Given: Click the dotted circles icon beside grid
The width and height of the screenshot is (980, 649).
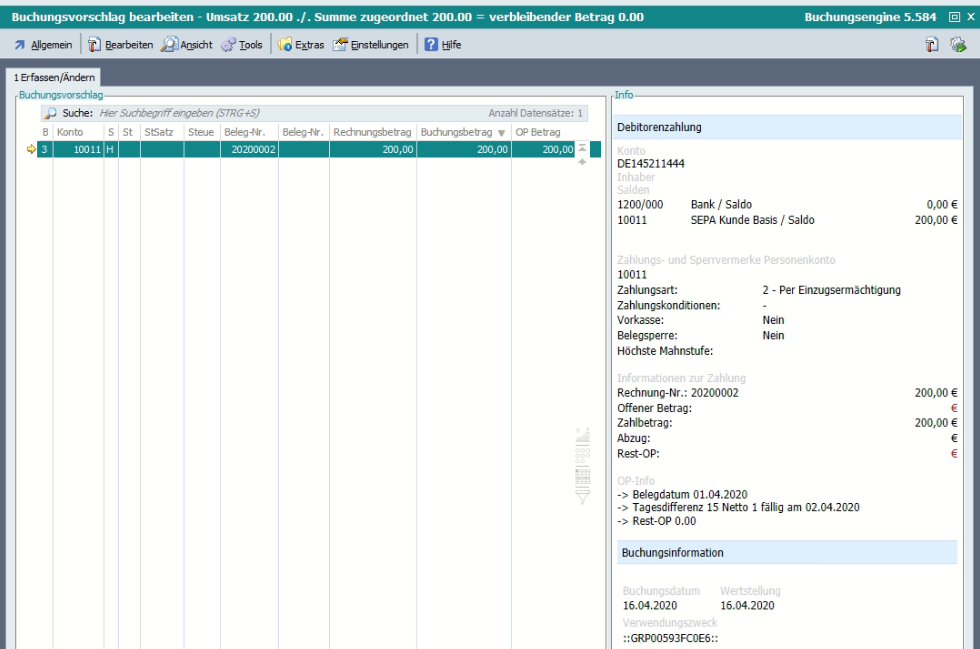Looking at the screenshot, I should 583,453.
